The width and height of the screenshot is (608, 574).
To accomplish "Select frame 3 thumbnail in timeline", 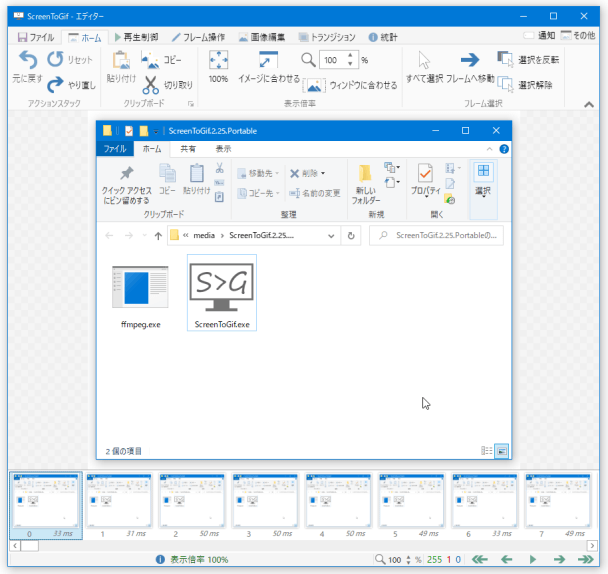I will (x=266, y=500).
